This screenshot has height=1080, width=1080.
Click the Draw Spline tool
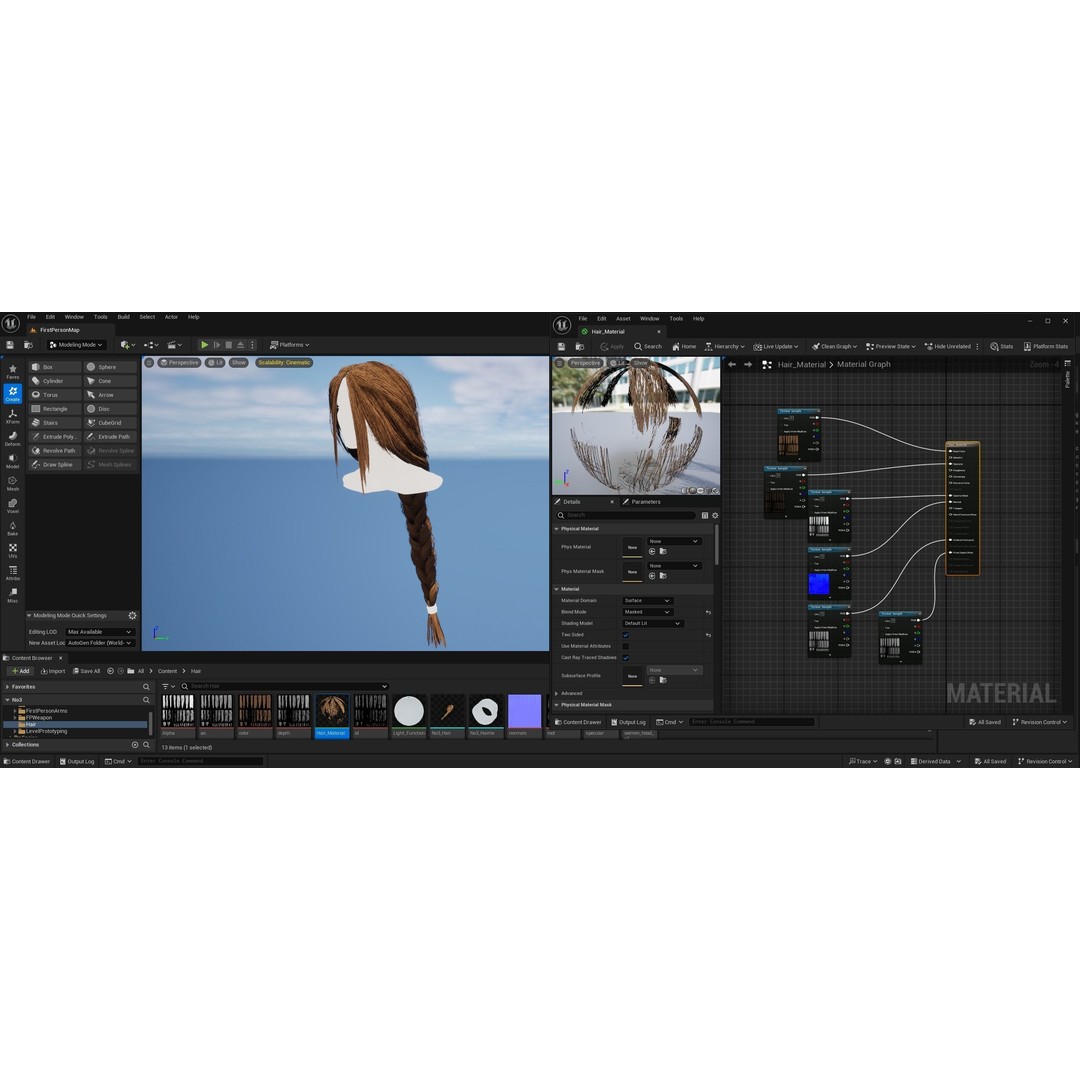click(60, 464)
